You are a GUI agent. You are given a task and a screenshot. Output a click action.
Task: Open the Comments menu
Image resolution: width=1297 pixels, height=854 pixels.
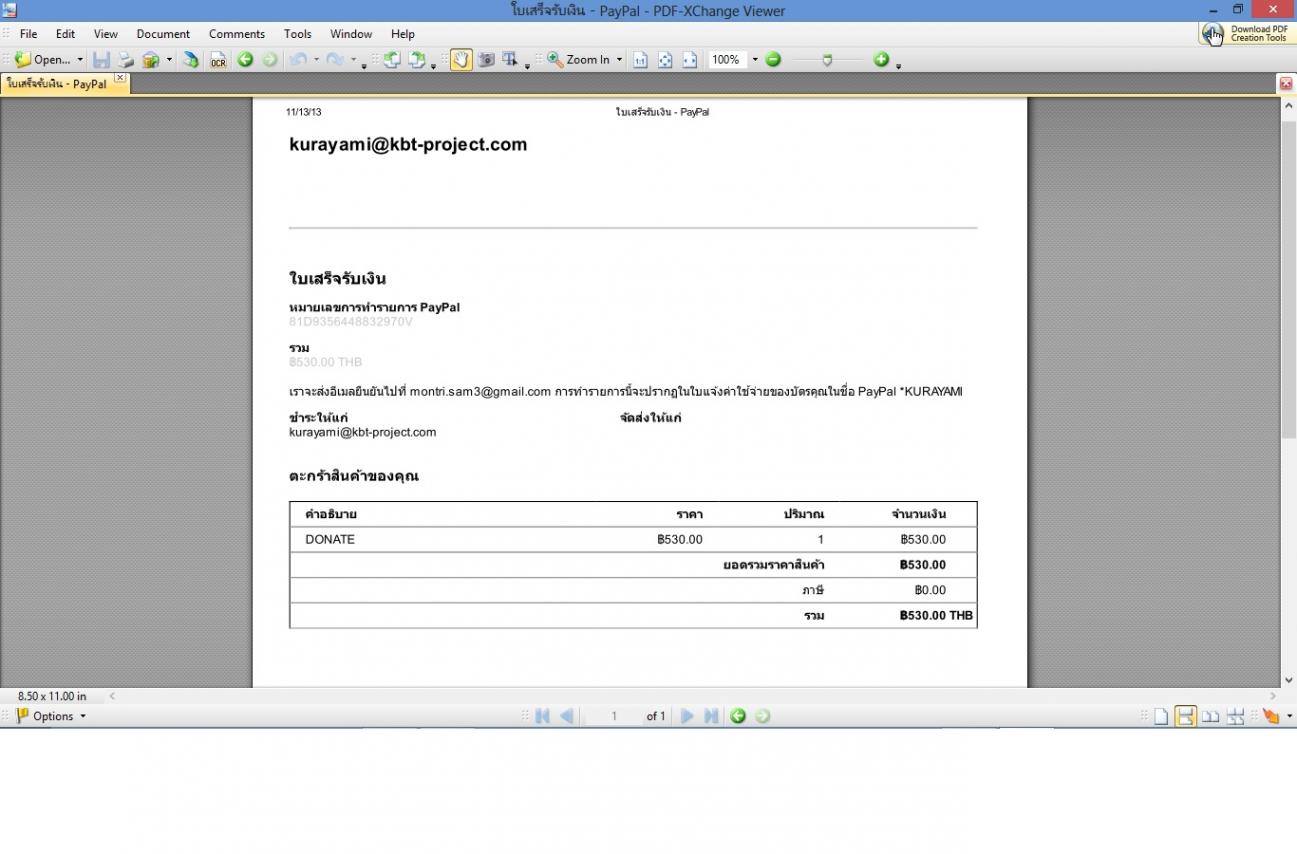point(236,34)
